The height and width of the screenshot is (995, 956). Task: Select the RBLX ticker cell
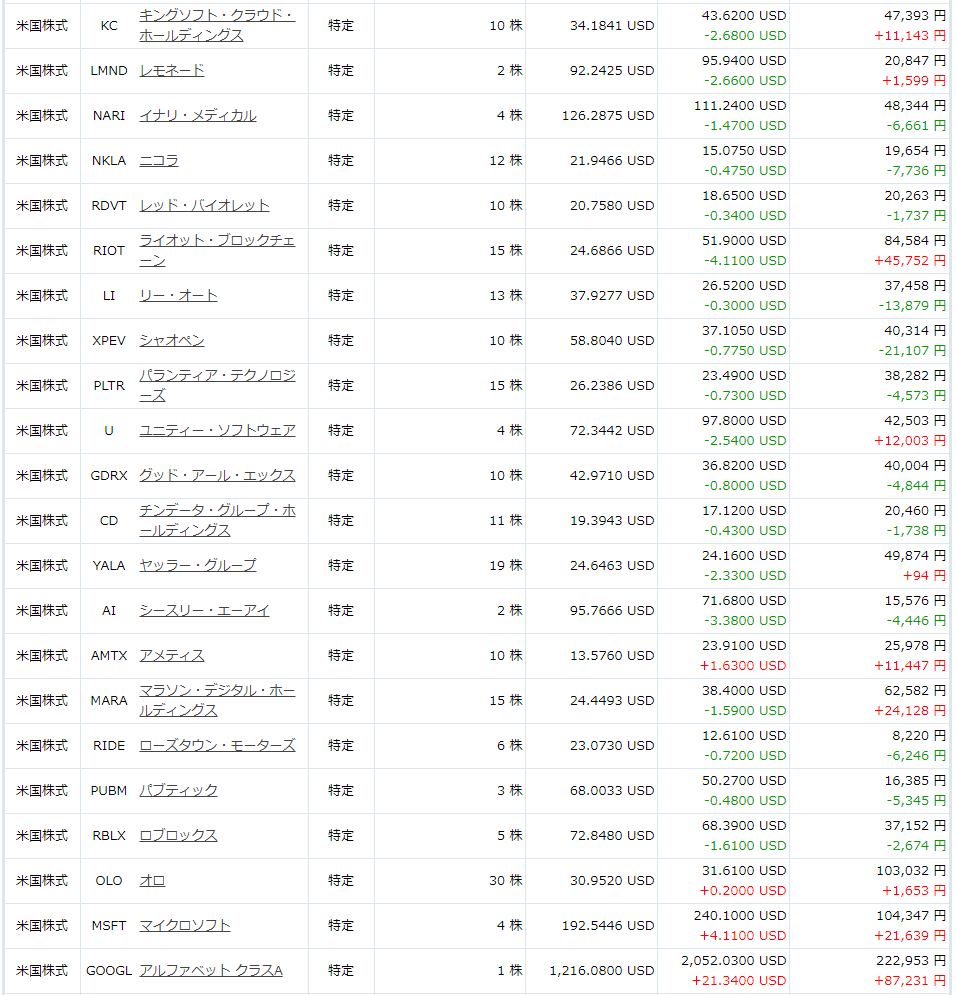[109, 837]
